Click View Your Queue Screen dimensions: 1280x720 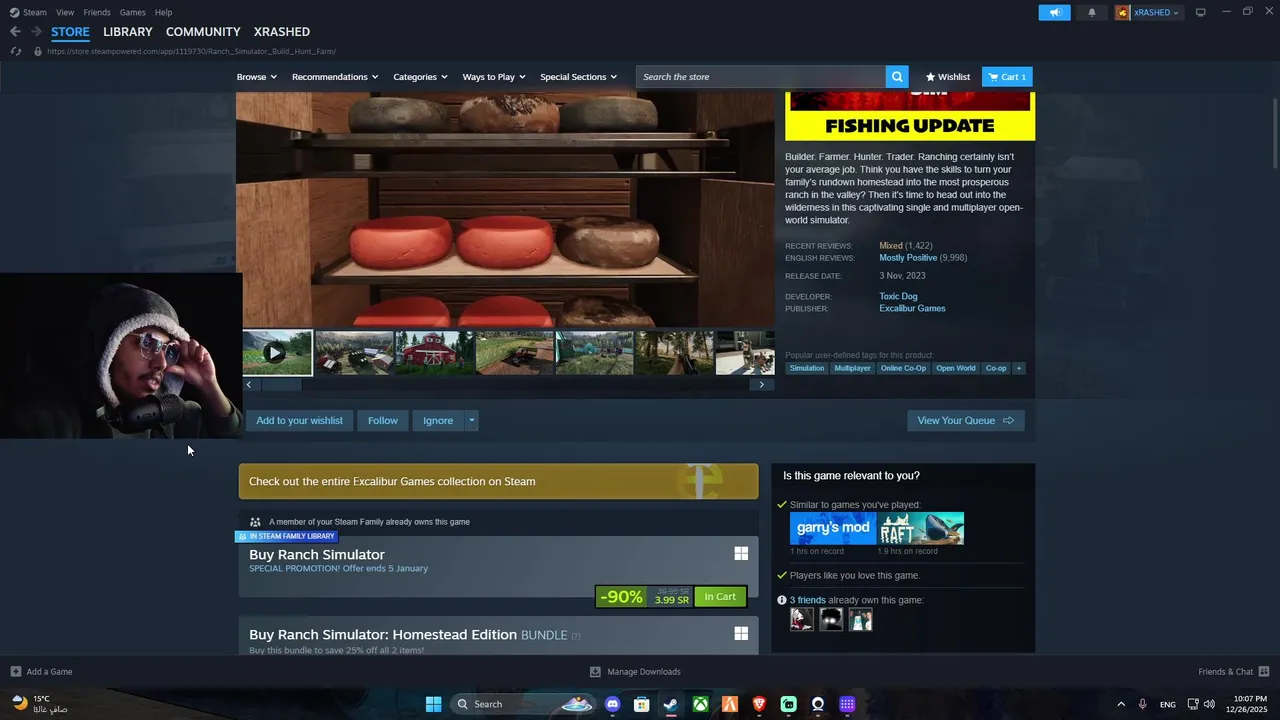click(966, 420)
